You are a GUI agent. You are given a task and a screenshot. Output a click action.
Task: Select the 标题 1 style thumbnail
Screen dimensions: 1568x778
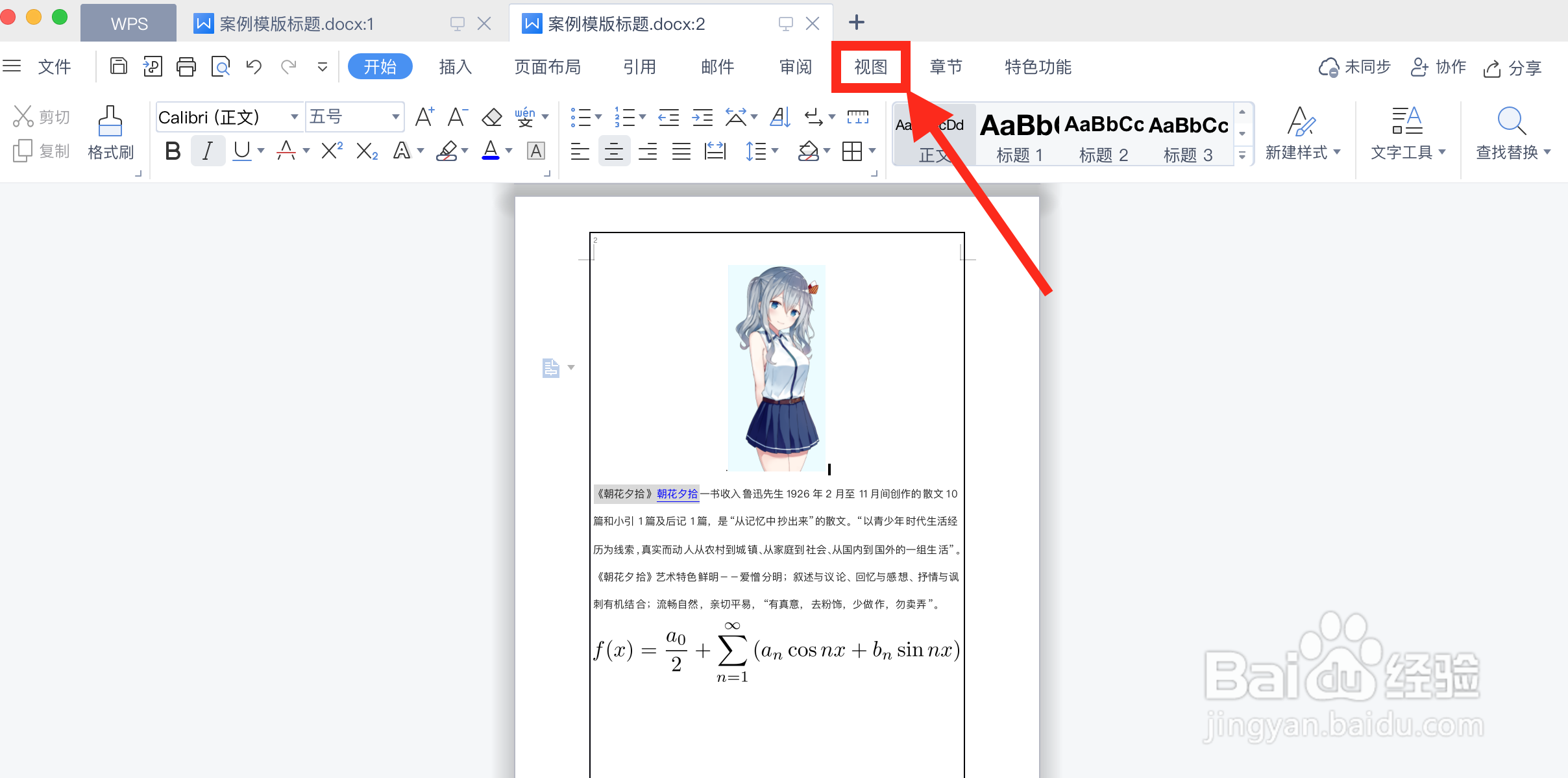(x=1019, y=136)
